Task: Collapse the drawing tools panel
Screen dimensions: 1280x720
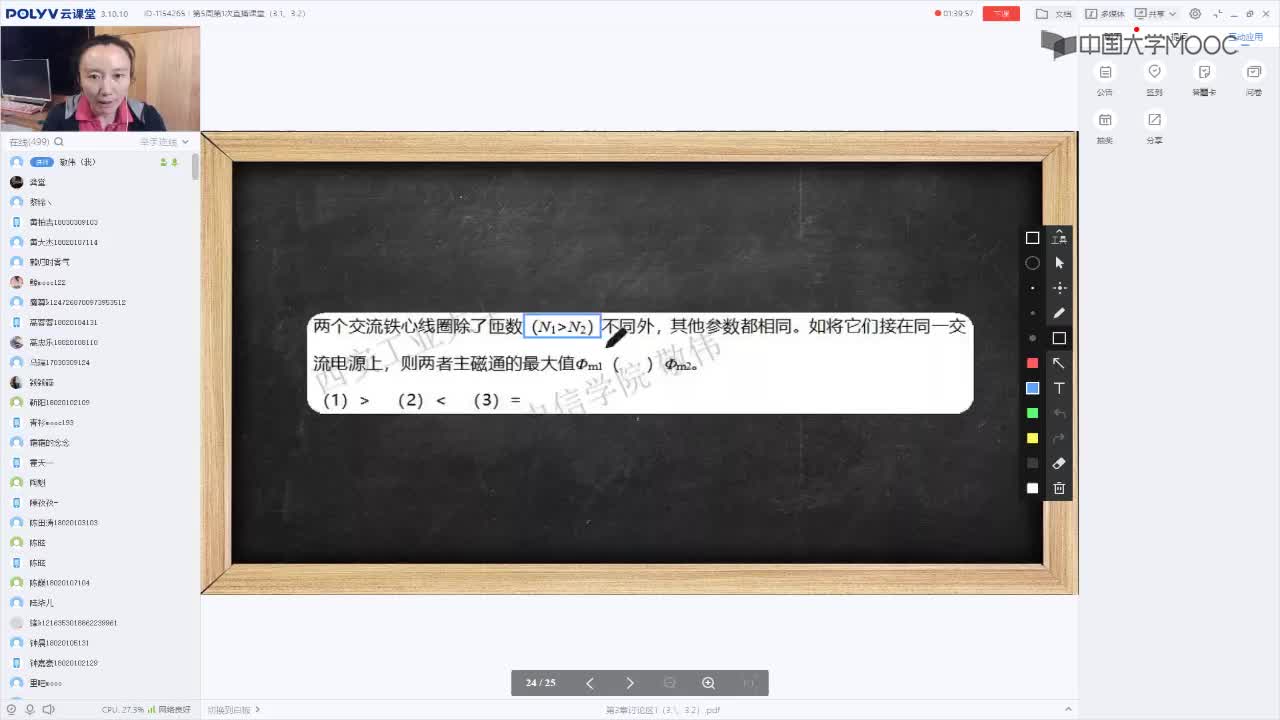Action: click(1059, 237)
